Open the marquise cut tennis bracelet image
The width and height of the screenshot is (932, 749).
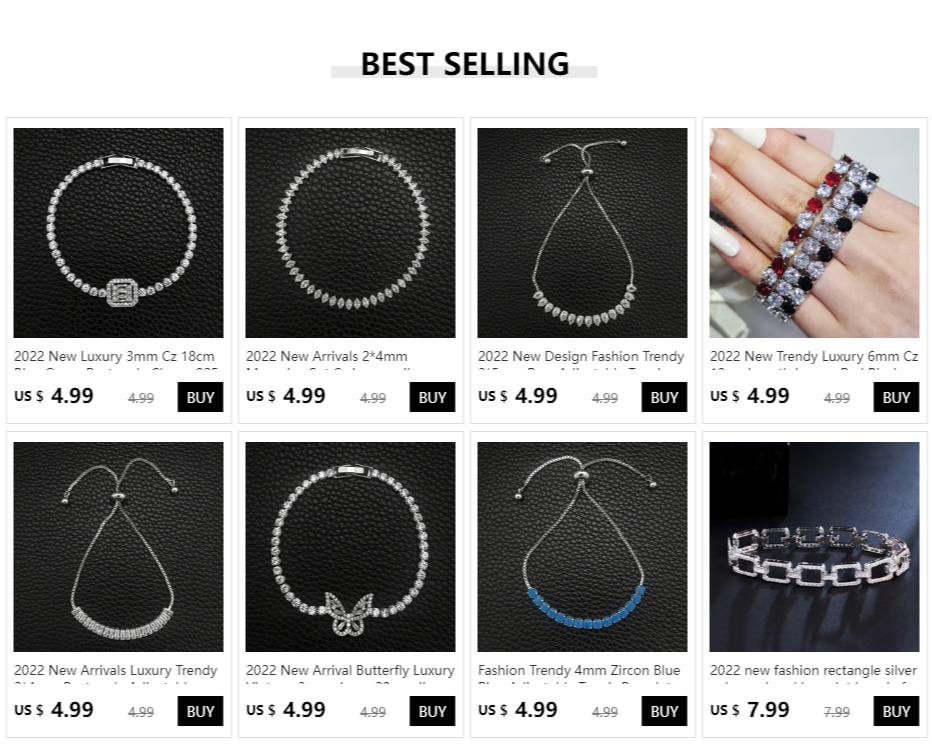click(350, 232)
